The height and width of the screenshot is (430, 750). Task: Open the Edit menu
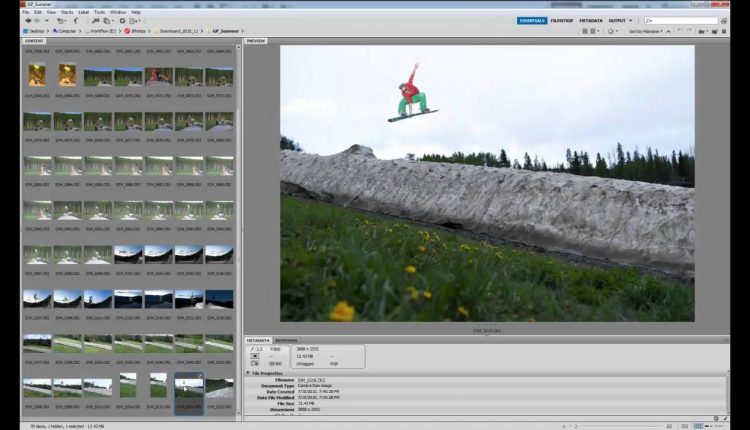click(x=38, y=12)
